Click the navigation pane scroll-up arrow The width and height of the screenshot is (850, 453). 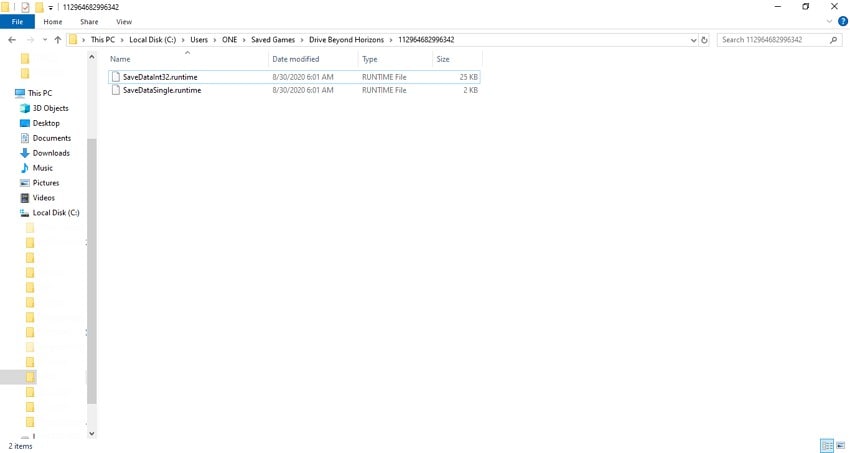(x=92, y=57)
